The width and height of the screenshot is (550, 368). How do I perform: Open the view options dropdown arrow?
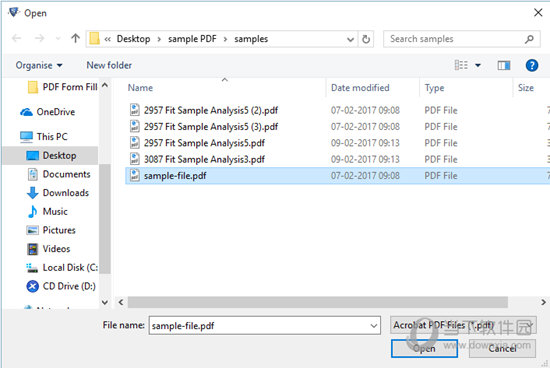[x=478, y=65]
